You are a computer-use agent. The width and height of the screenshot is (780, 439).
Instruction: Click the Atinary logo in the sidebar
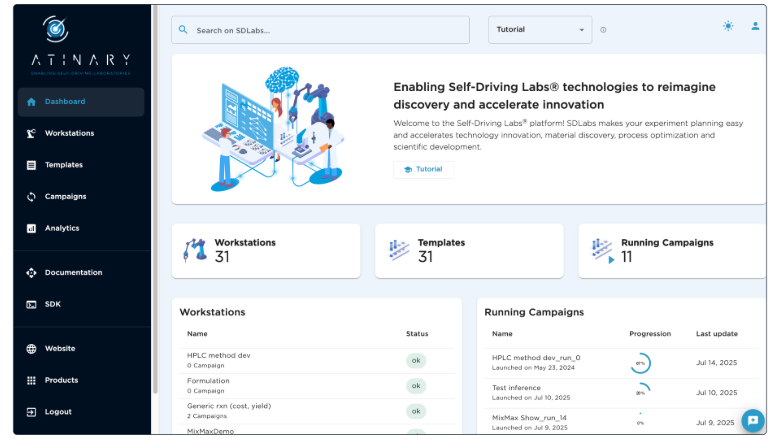[x=81, y=45]
